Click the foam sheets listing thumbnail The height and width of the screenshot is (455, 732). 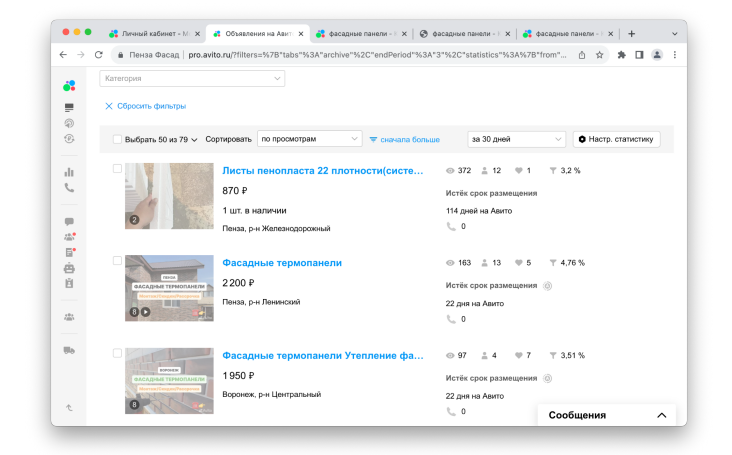click(169, 196)
